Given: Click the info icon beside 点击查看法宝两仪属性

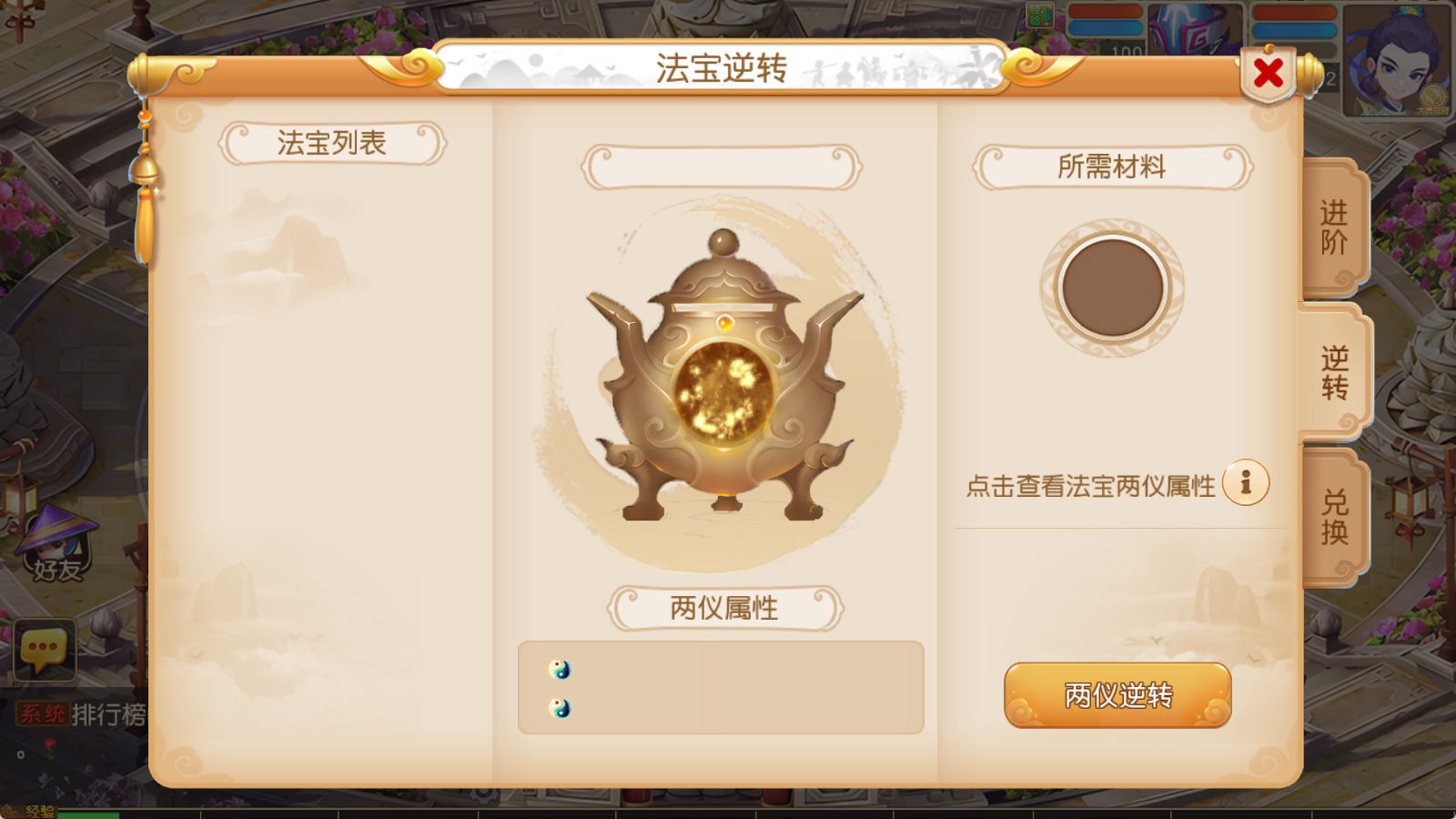Looking at the screenshot, I should (1246, 482).
